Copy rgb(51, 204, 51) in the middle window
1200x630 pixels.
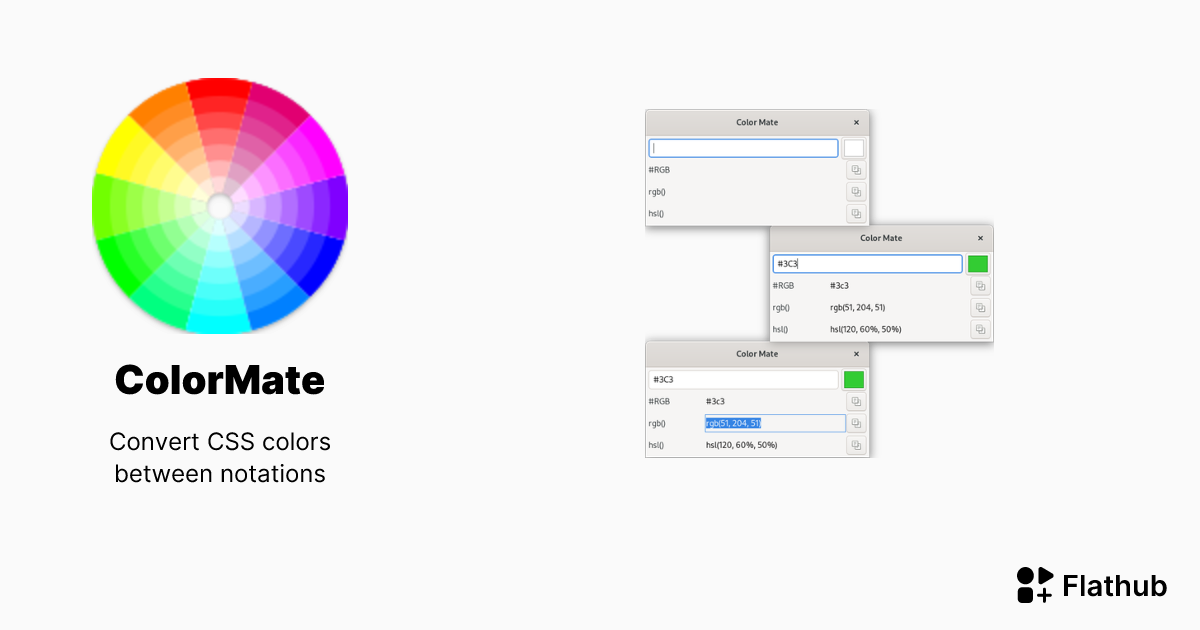(979, 307)
